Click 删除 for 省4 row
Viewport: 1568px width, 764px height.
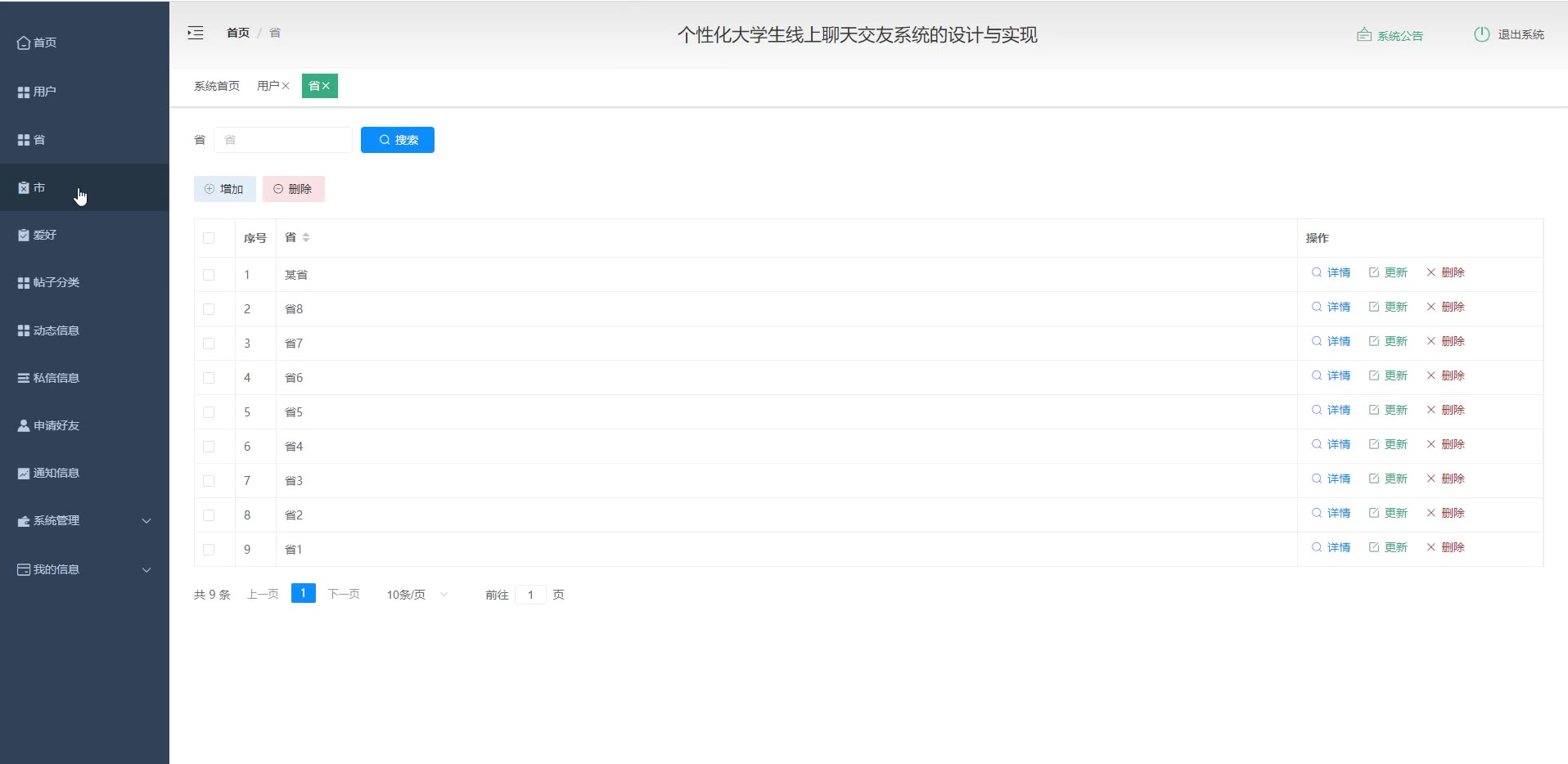[1445, 444]
